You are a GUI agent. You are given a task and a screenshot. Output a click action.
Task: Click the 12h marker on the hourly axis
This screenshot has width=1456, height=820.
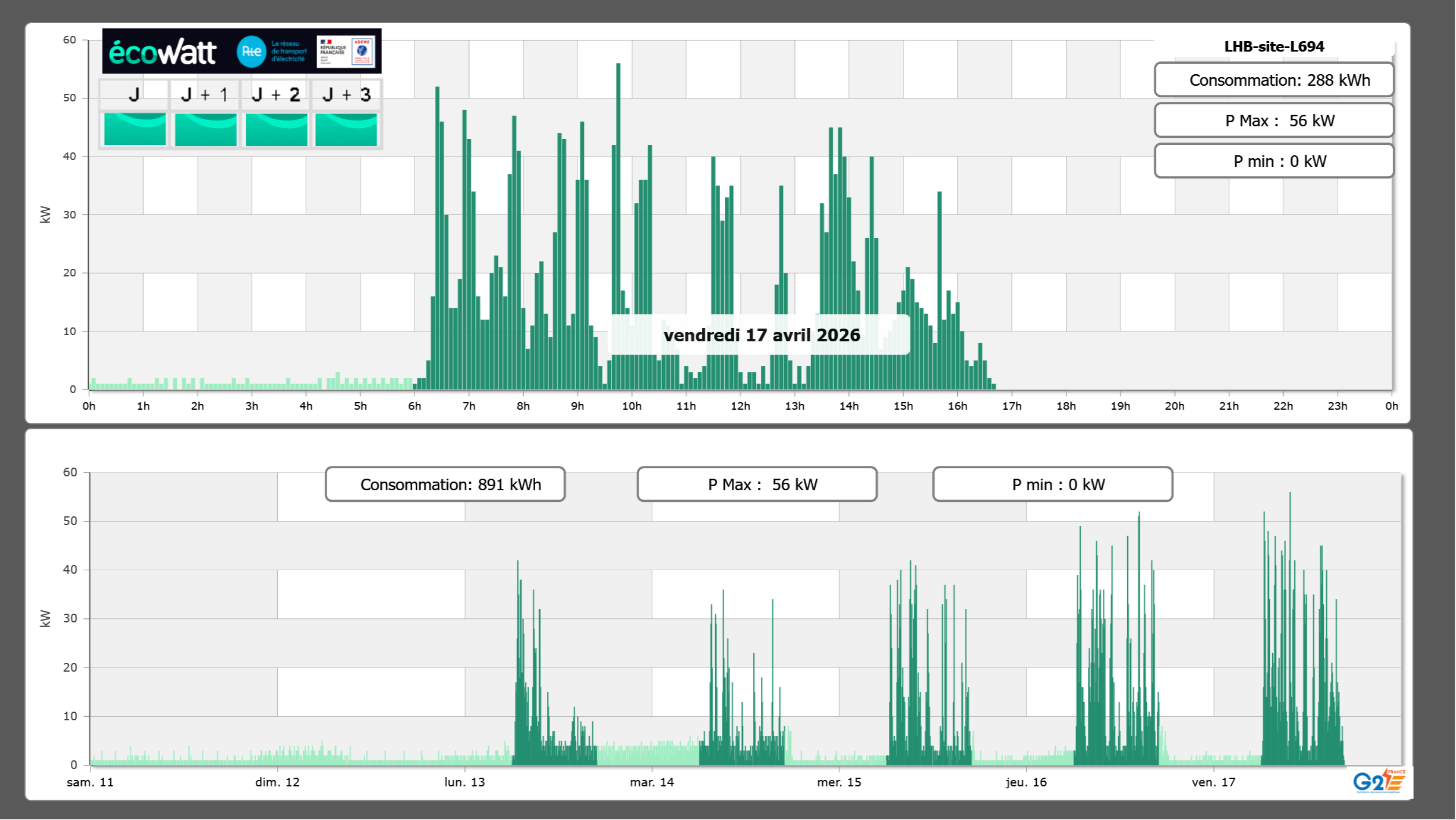click(x=740, y=406)
